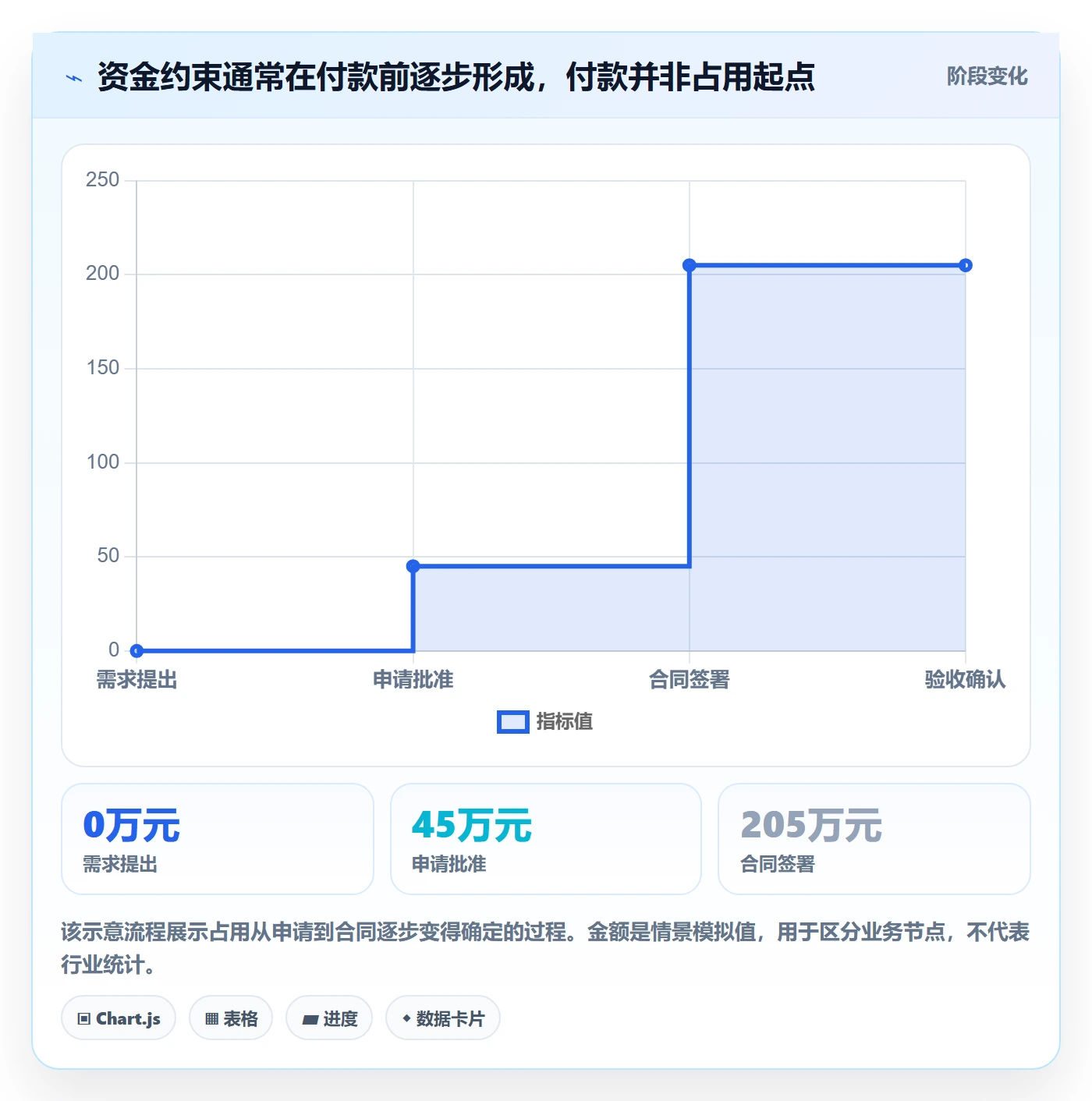This screenshot has width=1092, height=1101.
Task: Click the diamond icon in 数据卡片 chip
Action: (406, 1018)
